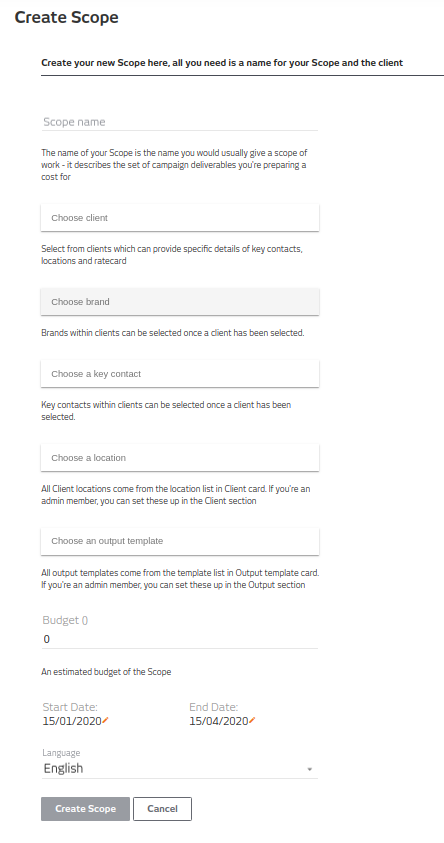This screenshot has width=444, height=843.
Task: Click the Budget 0 label
Action: 65,620
